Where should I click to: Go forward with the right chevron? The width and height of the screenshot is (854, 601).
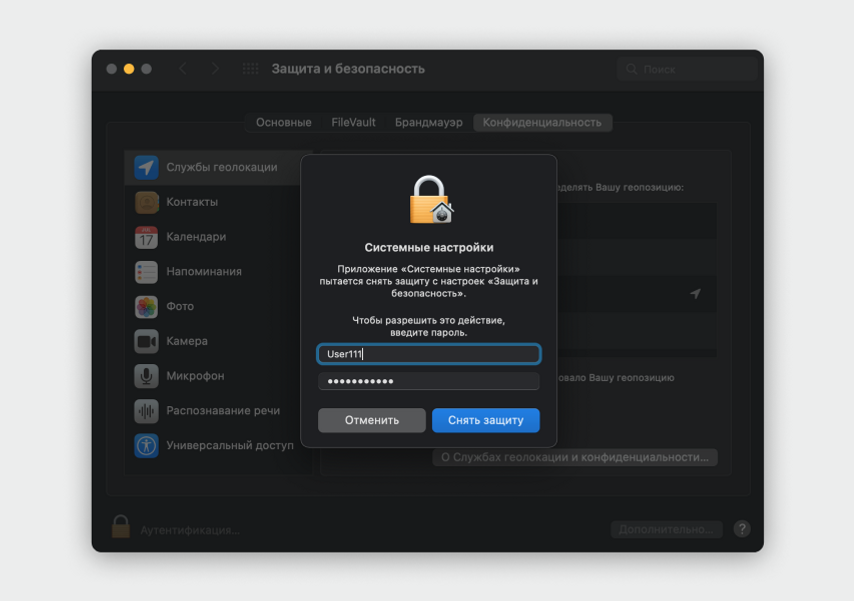215,69
